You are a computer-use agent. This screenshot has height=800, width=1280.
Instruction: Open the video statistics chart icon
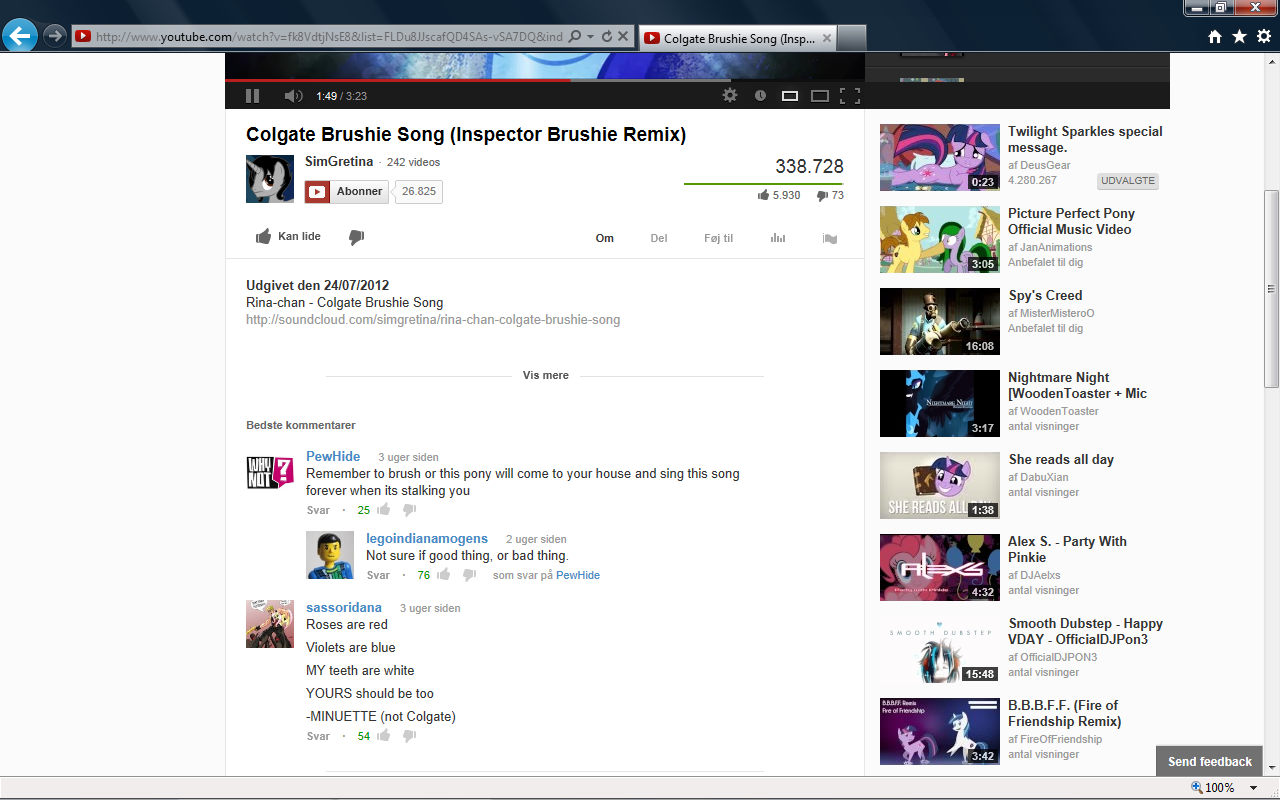[x=778, y=238]
